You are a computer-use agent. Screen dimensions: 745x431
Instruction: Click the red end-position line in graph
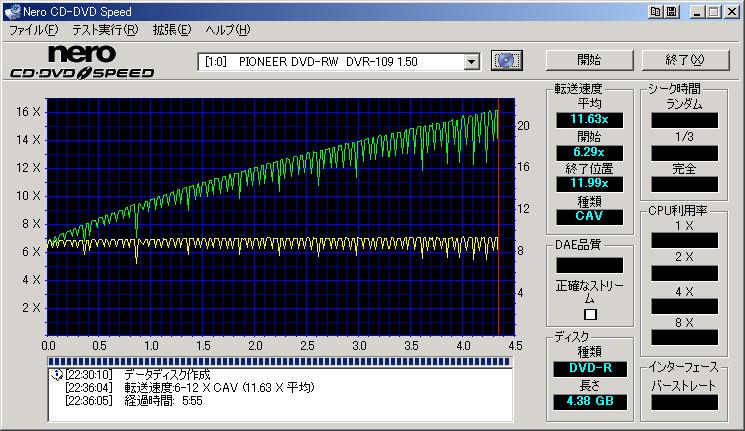(498, 216)
